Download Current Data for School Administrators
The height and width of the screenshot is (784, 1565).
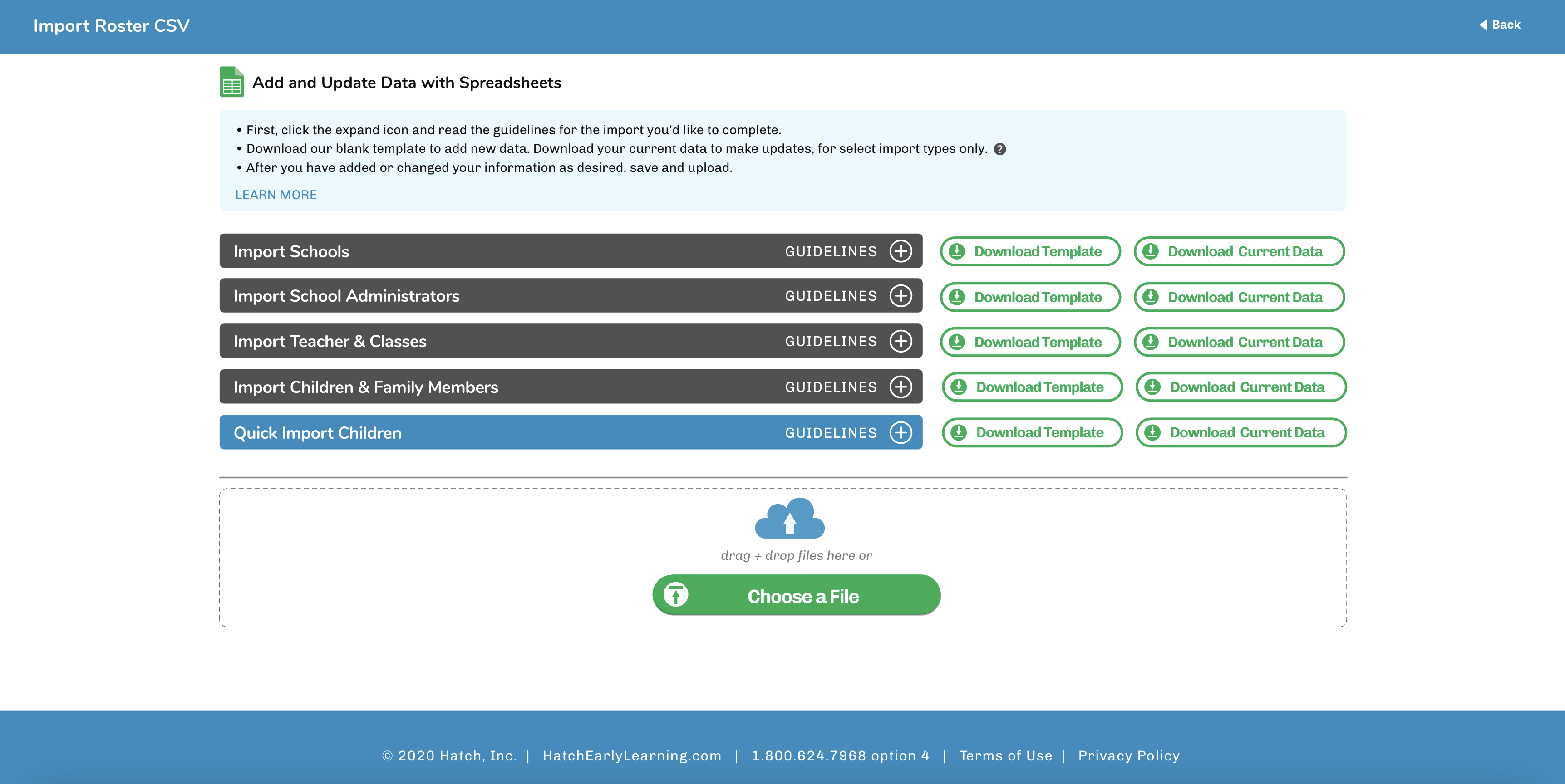coord(1240,297)
